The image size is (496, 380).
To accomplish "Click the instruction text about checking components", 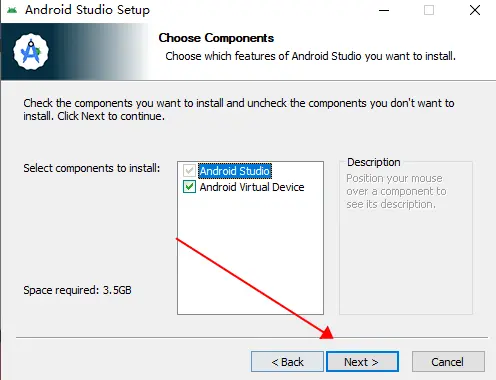I will coord(239,110).
